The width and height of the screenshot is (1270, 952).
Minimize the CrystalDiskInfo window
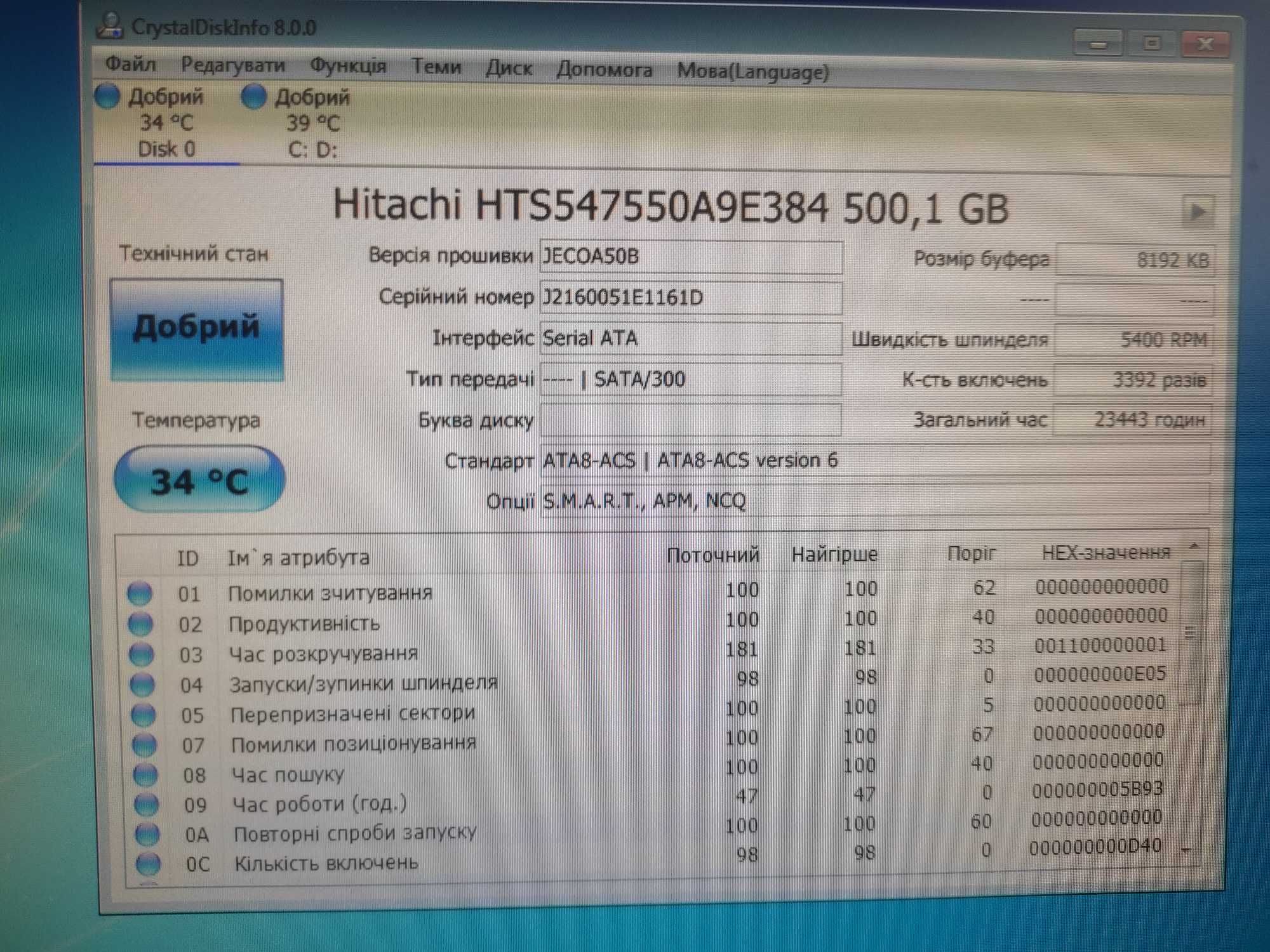(x=1099, y=44)
